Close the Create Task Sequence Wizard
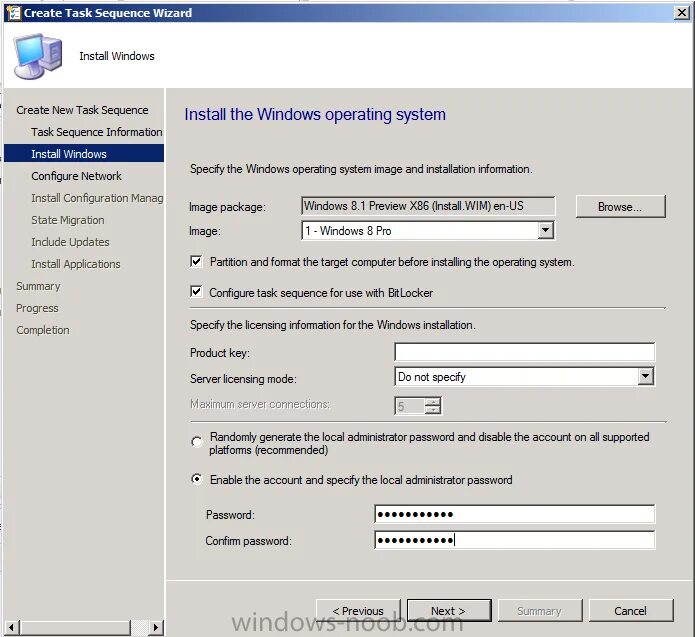 tap(681, 13)
